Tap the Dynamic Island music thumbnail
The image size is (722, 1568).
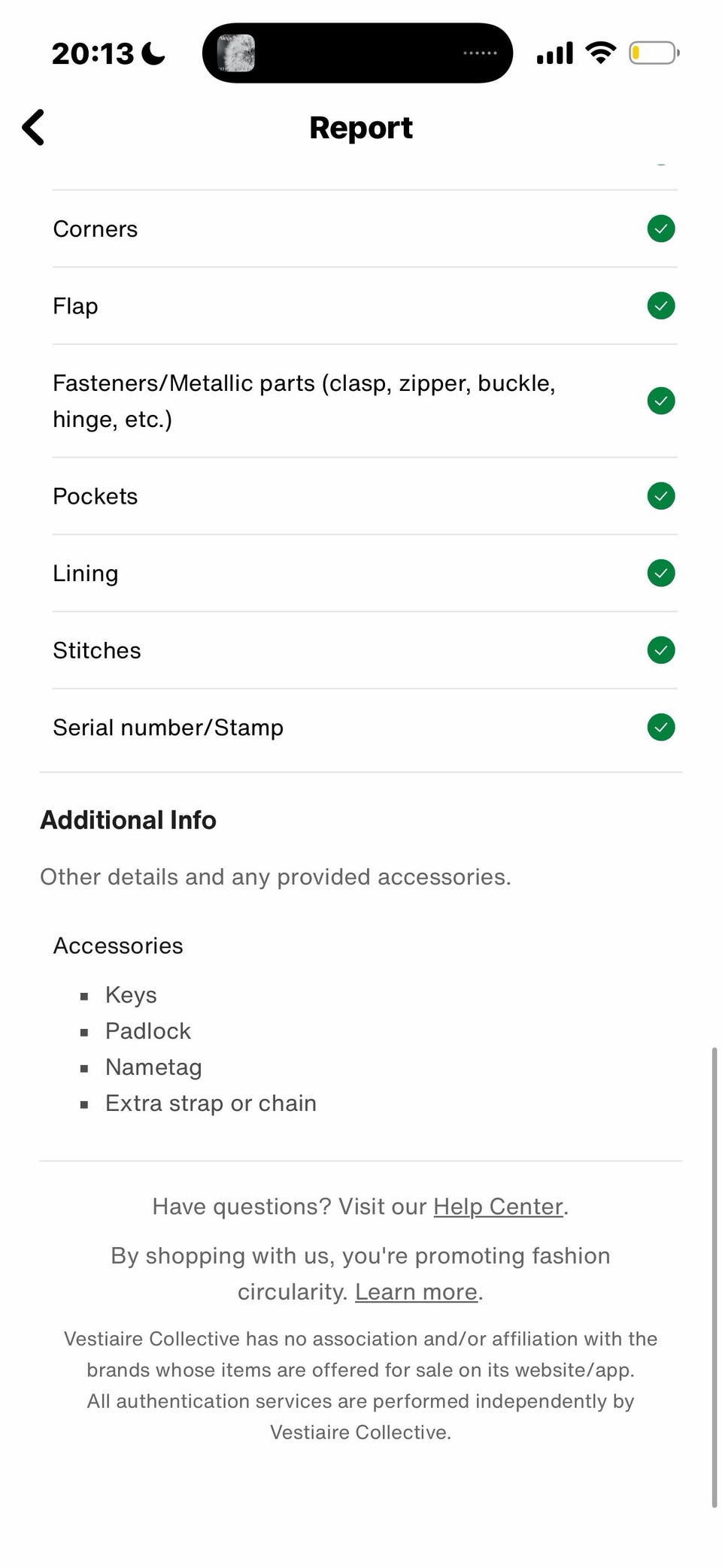236,53
